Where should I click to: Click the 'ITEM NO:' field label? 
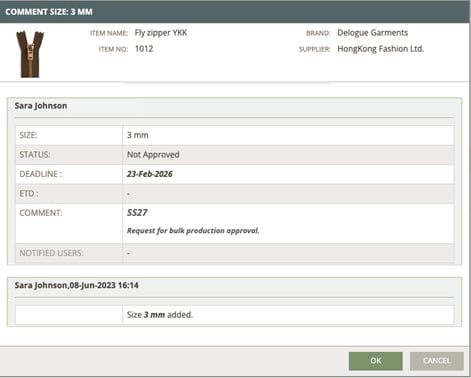(113, 49)
